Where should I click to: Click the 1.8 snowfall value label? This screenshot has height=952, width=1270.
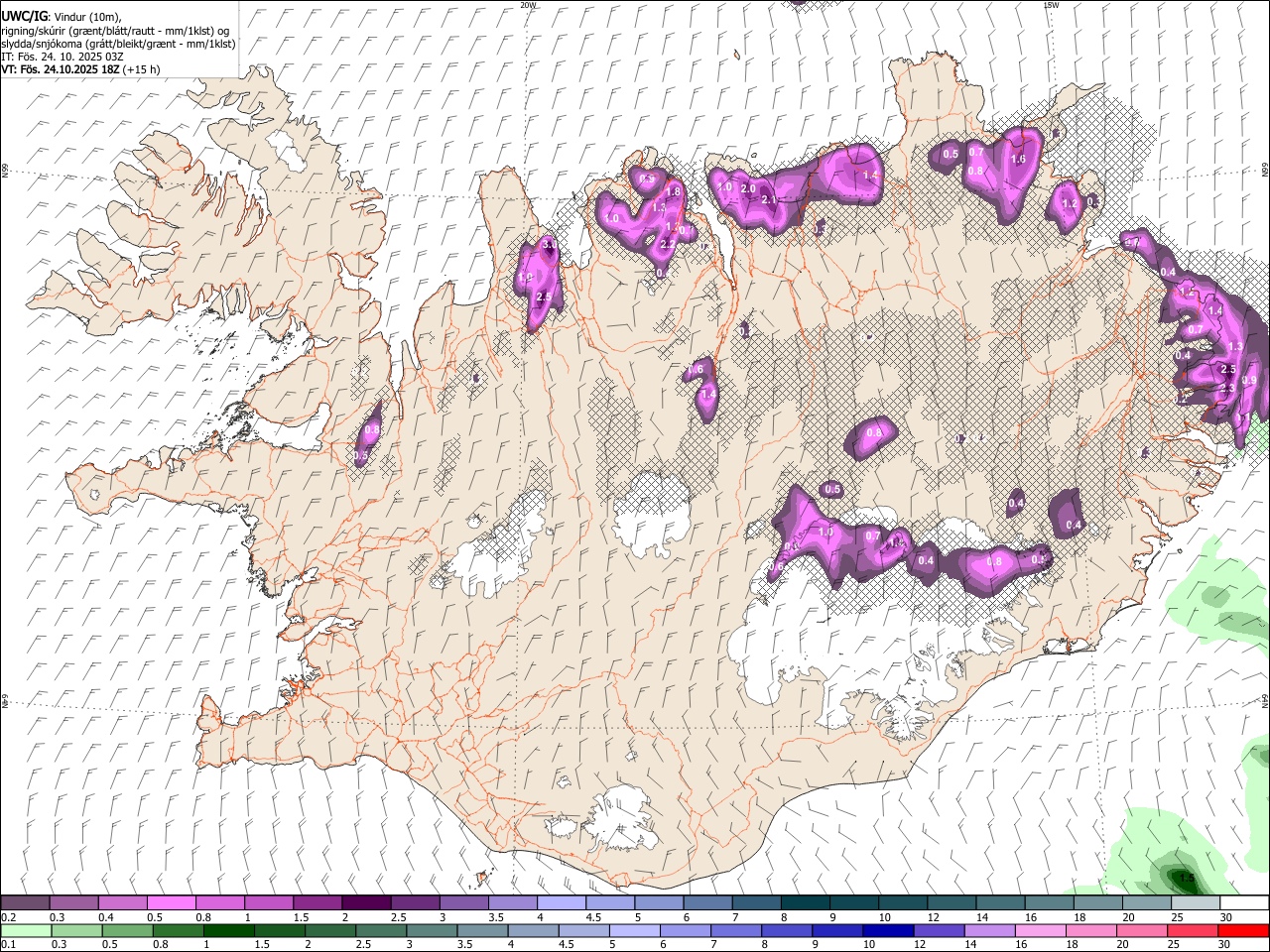point(674,191)
